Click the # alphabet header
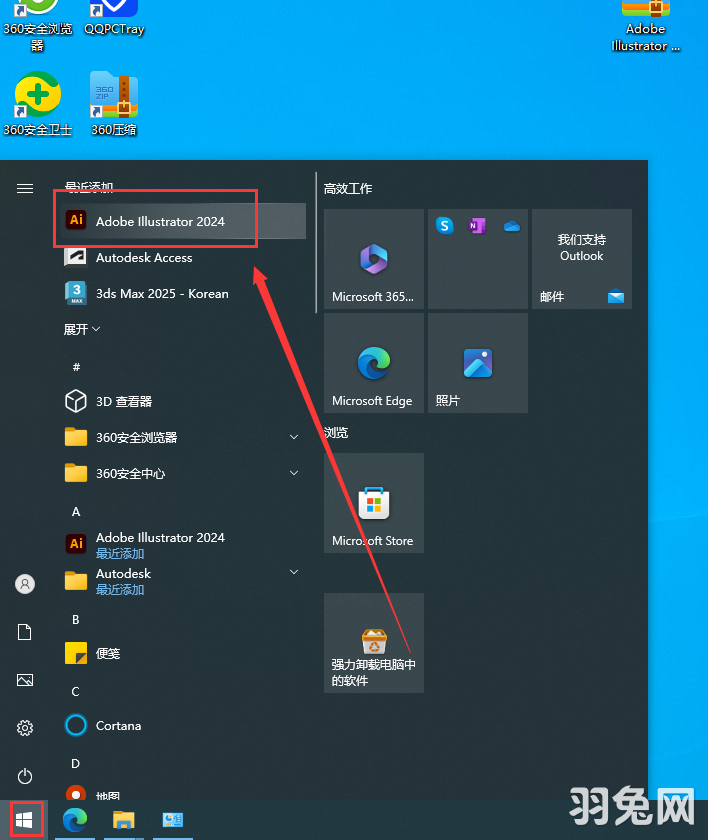This screenshot has height=840, width=708. pos(76,367)
